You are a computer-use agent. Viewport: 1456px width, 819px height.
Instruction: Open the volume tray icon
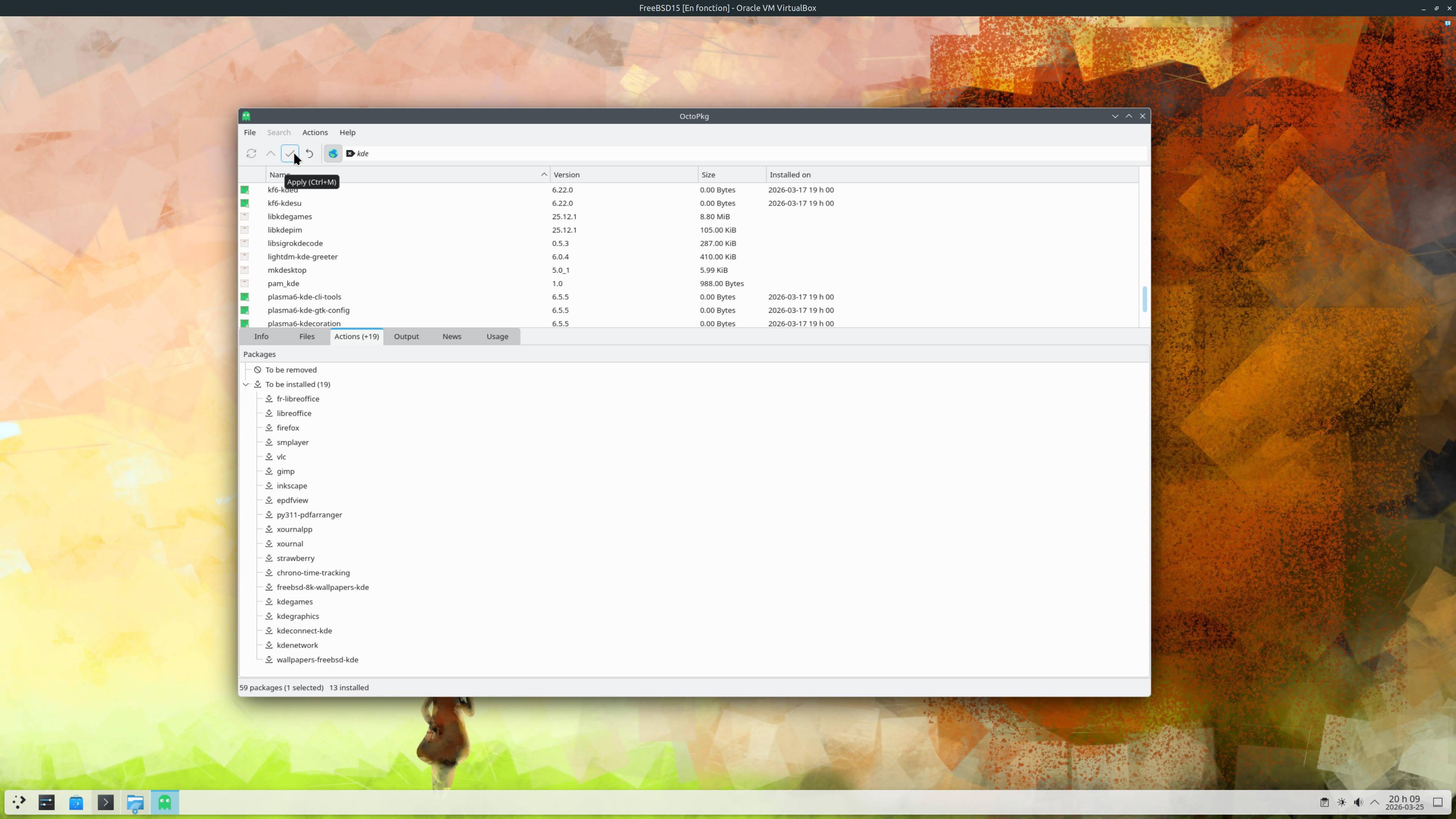(x=1358, y=803)
